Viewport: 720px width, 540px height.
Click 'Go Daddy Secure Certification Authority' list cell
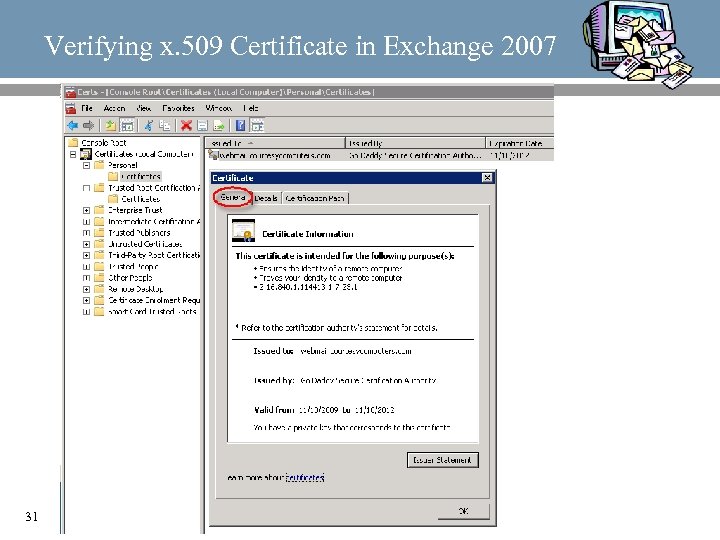pos(415,155)
